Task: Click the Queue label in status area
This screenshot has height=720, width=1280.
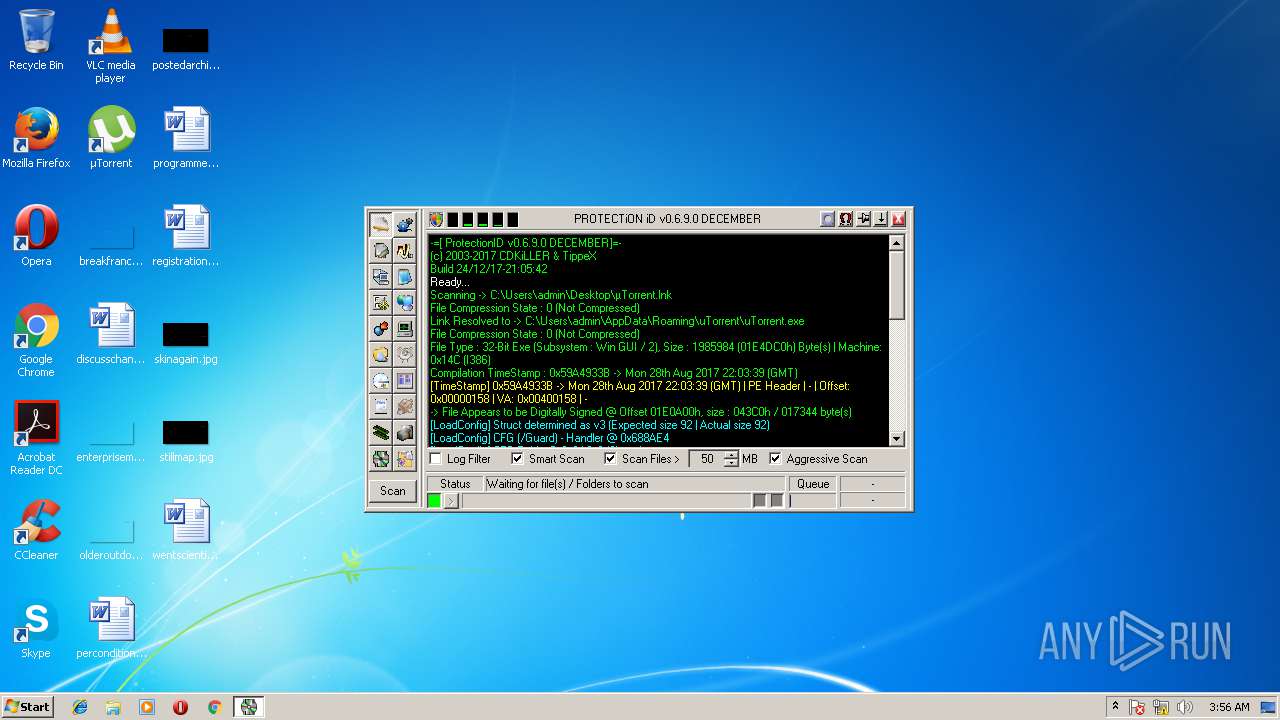Action: click(x=813, y=484)
